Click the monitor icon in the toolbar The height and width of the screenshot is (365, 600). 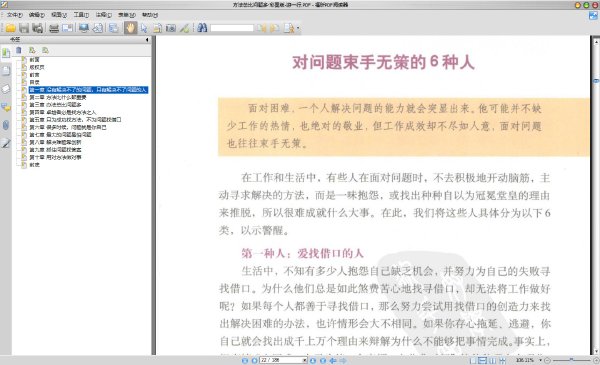84,28
